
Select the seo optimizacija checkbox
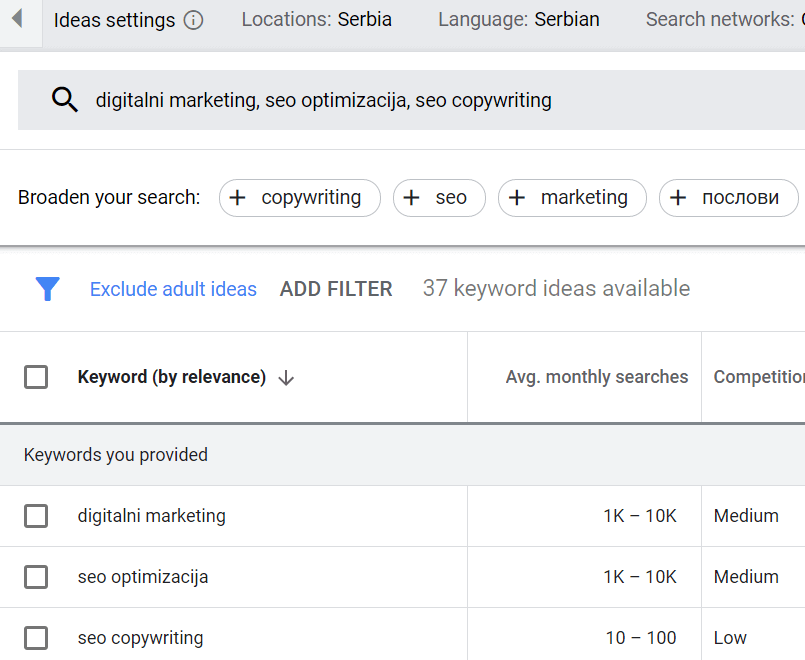click(x=37, y=577)
